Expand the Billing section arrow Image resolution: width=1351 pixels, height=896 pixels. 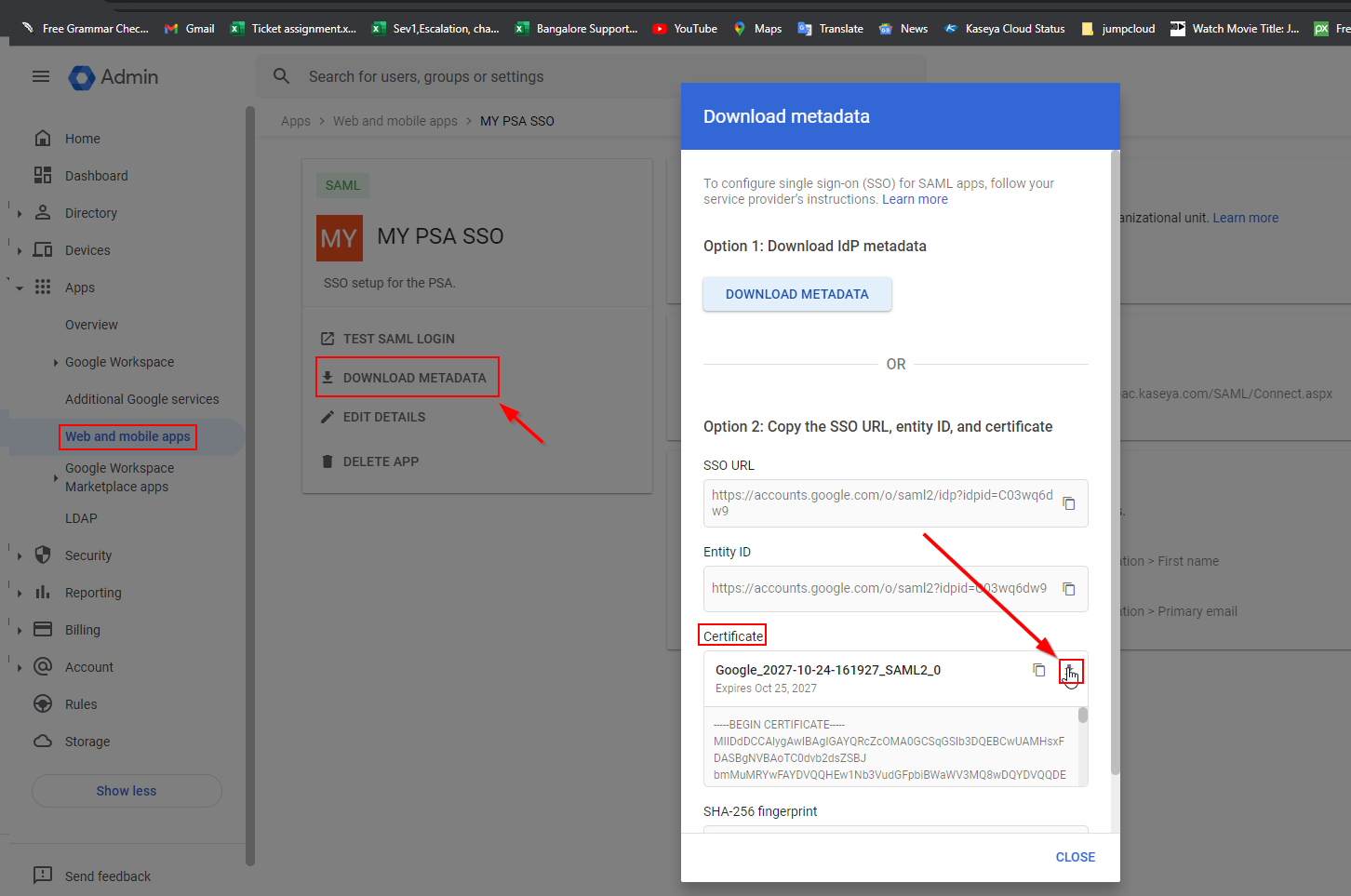(x=20, y=630)
